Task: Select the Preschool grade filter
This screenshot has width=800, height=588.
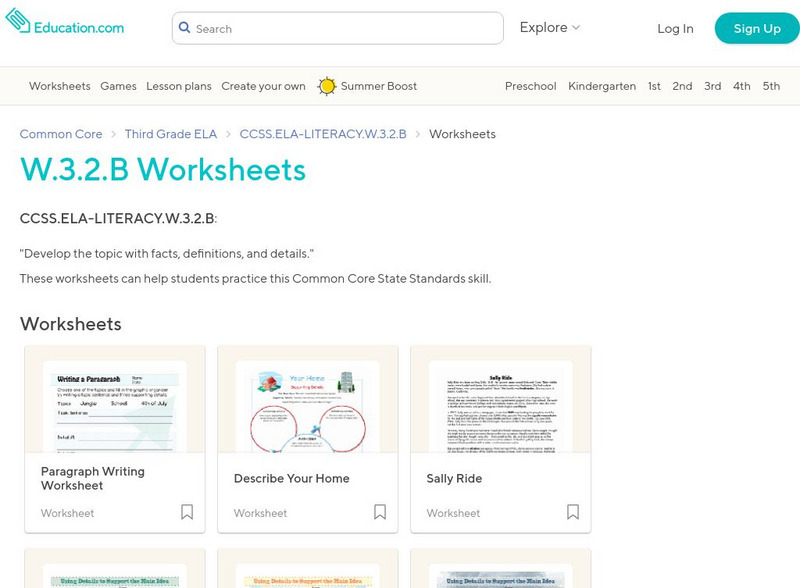Action: (x=531, y=86)
